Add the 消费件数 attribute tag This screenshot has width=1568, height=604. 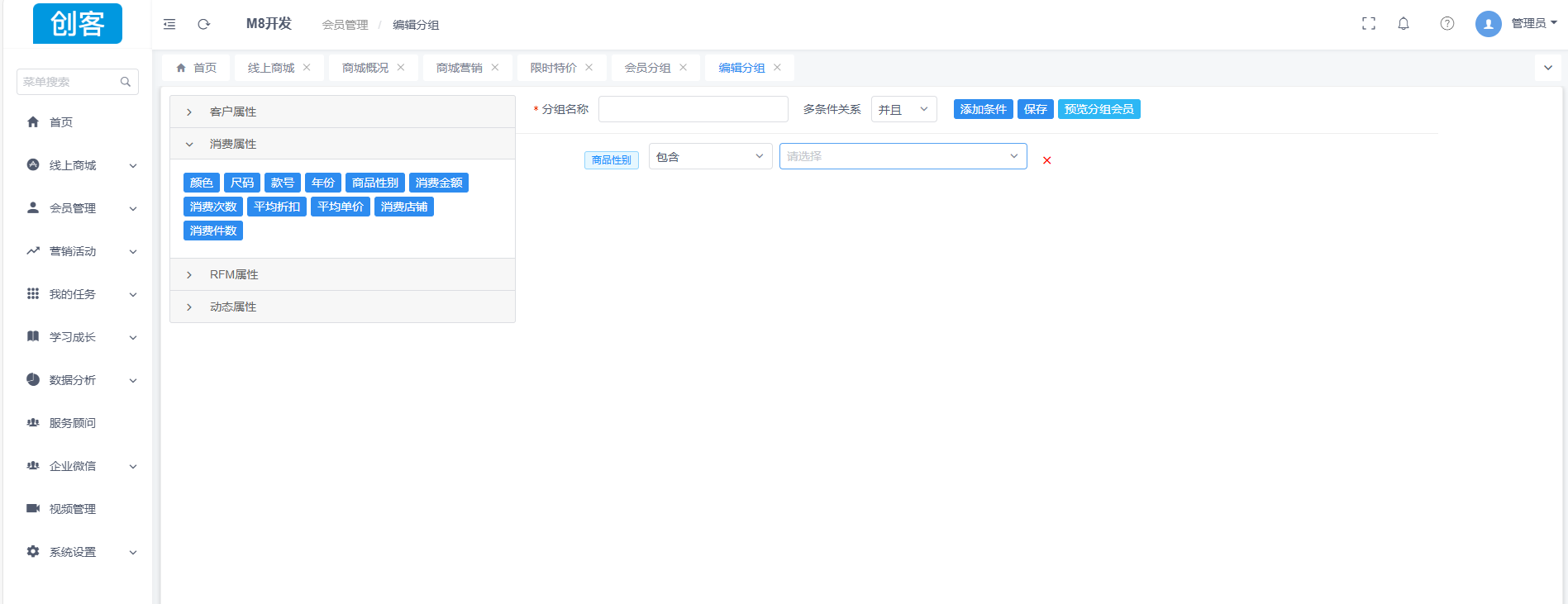pos(213,231)
